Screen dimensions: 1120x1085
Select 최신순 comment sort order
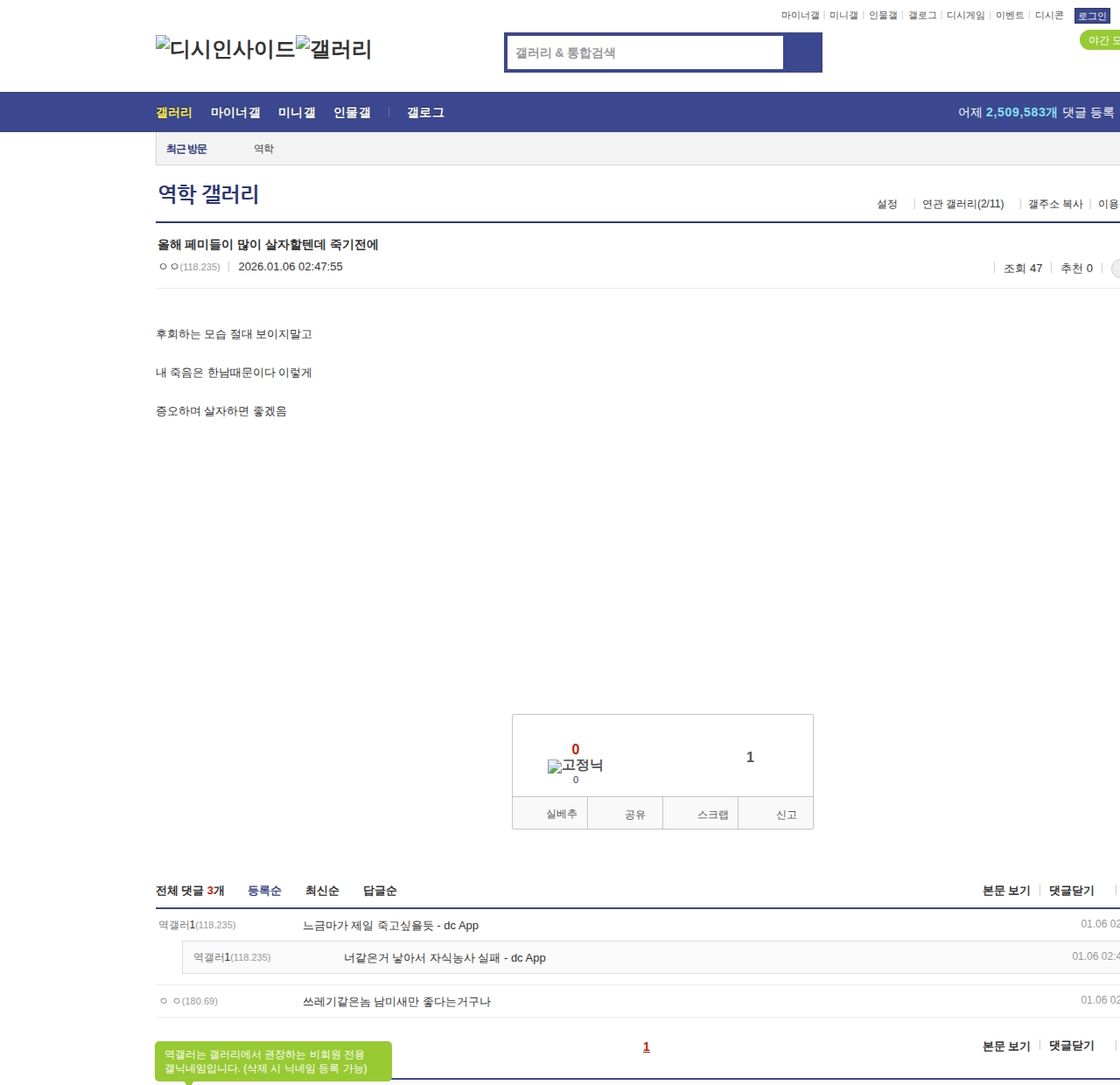pyautogui.click(x=322, y=891)
